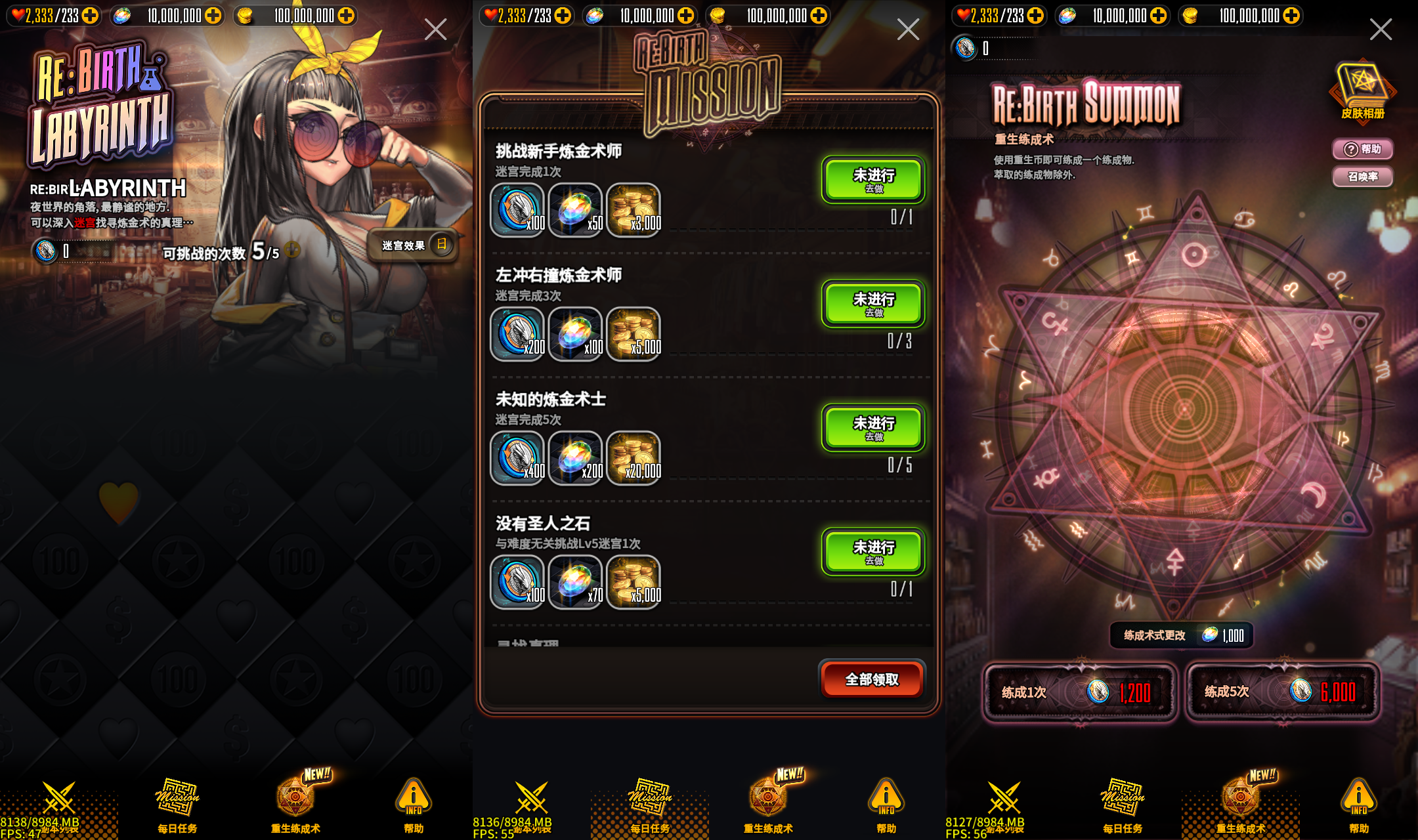Tap plus icon next to challenge count 5/5
1418x840 pixels.
293,249
